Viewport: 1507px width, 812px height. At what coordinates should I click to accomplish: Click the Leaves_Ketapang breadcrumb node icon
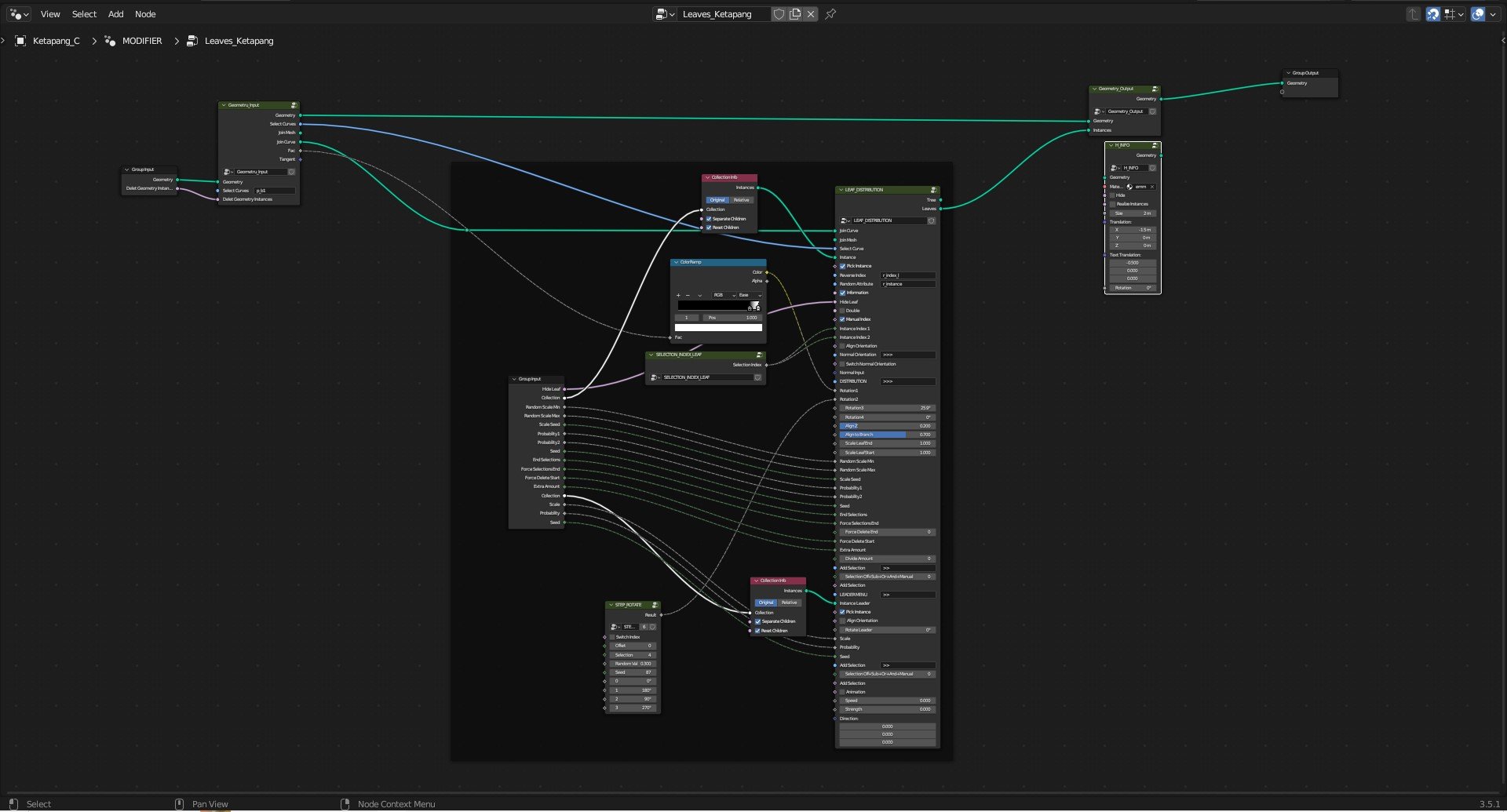[192, 41]
